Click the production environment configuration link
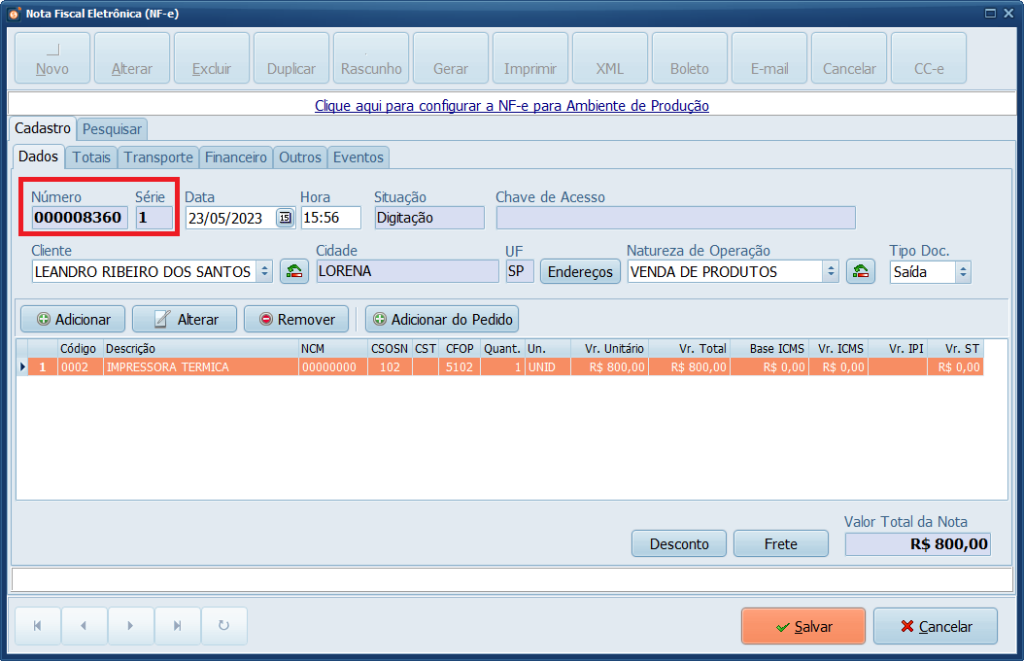 [511, 105]
